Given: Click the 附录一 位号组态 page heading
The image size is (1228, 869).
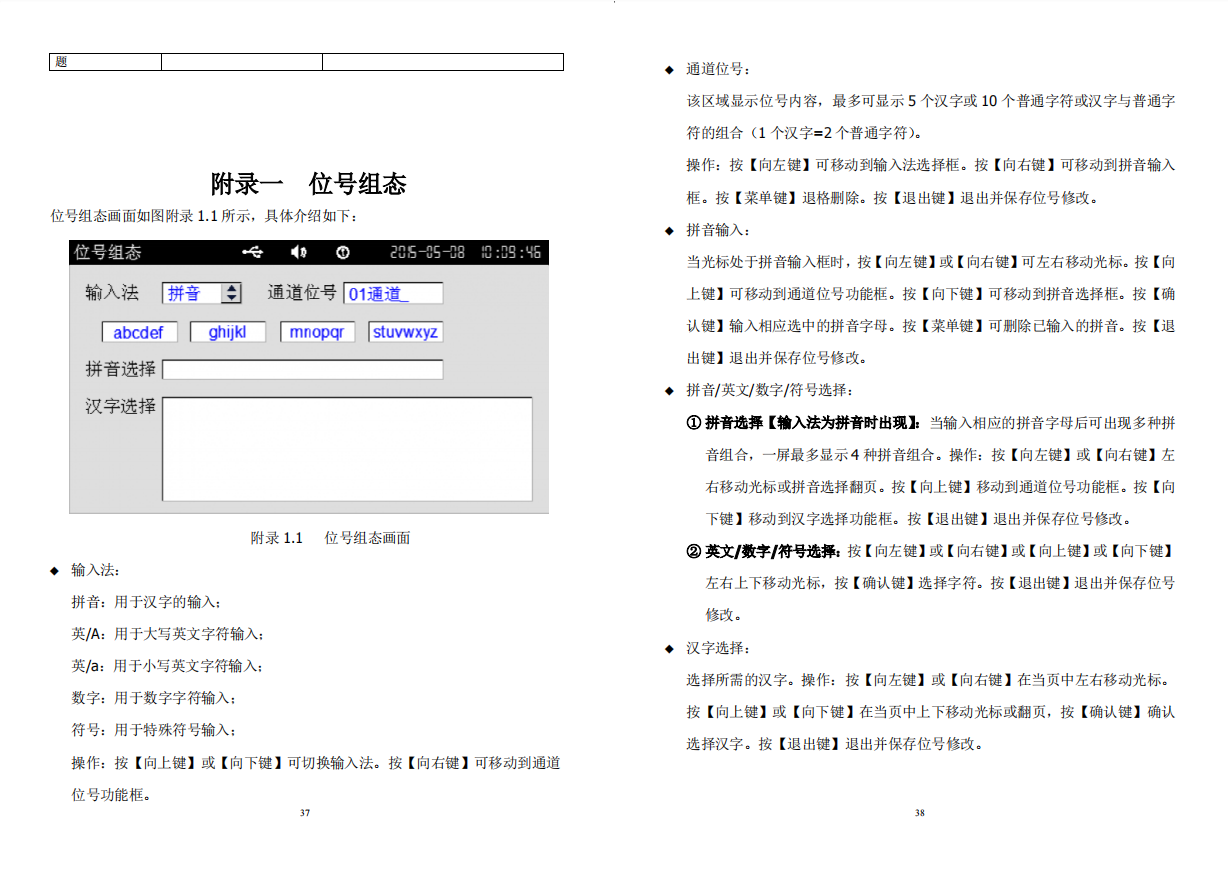Looking at the screenshot, I should pos(308,184).
